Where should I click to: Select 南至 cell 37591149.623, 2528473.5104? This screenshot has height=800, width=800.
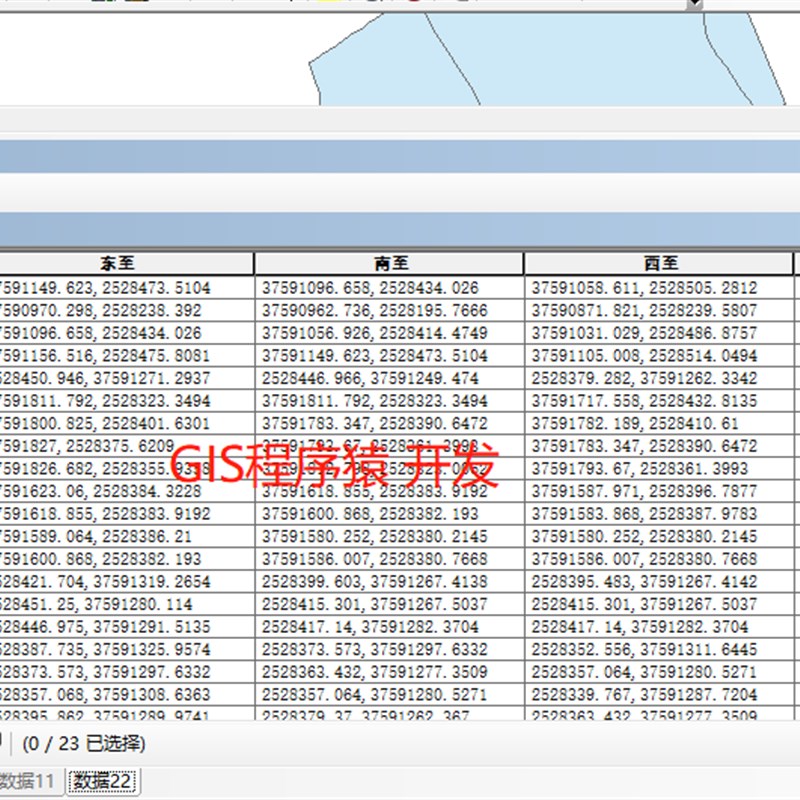pyautogui.click(x=390, y=356)
